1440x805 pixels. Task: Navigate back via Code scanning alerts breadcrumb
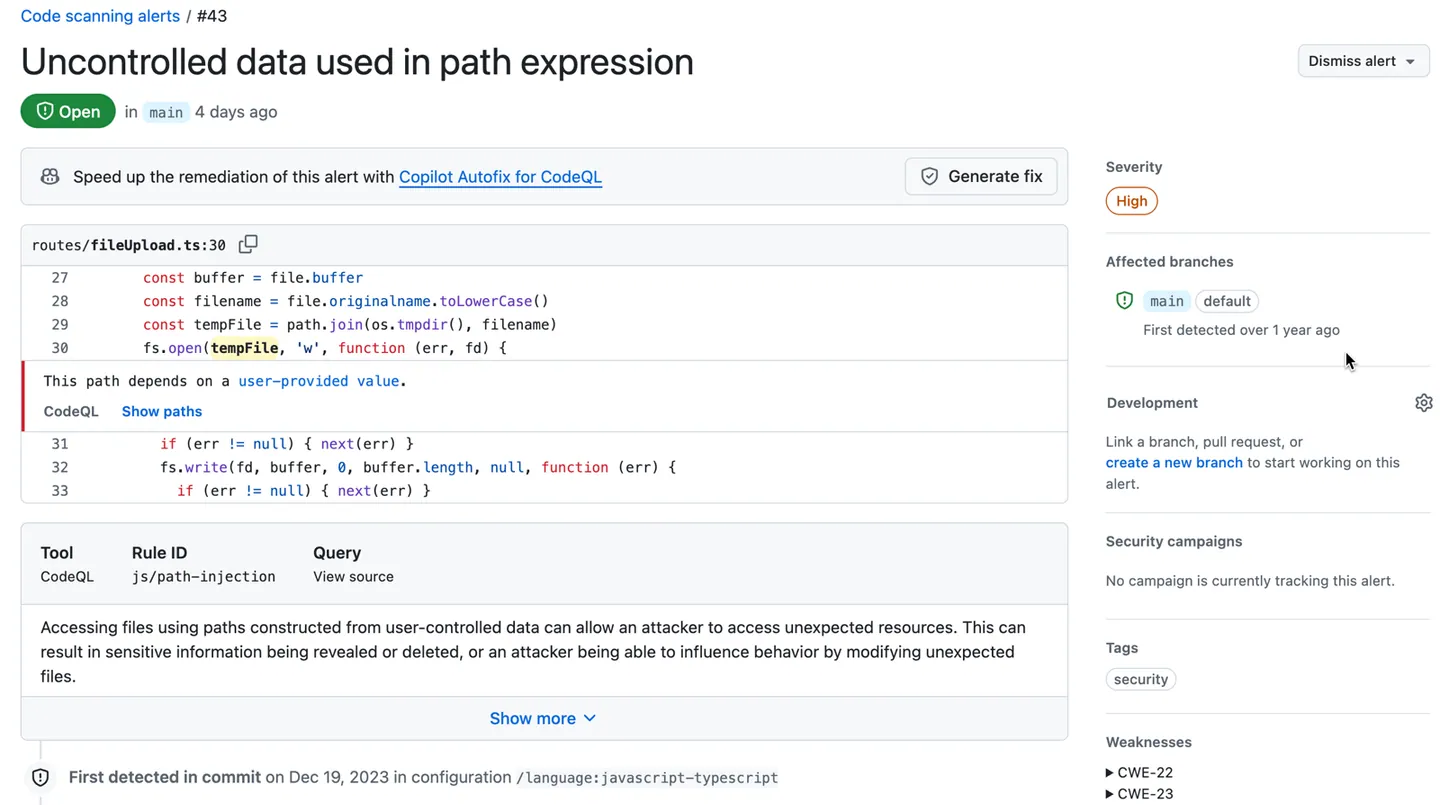tap(100, 15)
